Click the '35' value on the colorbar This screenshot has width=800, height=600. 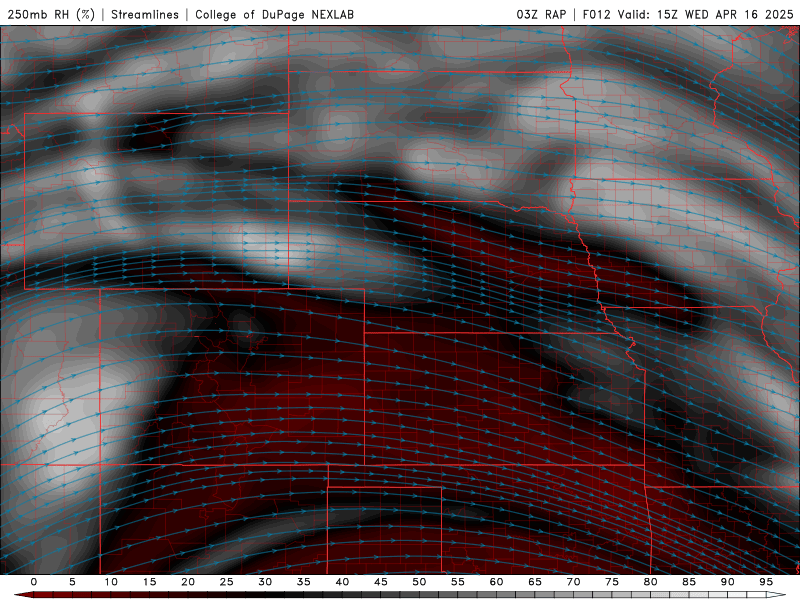(304, 582)
